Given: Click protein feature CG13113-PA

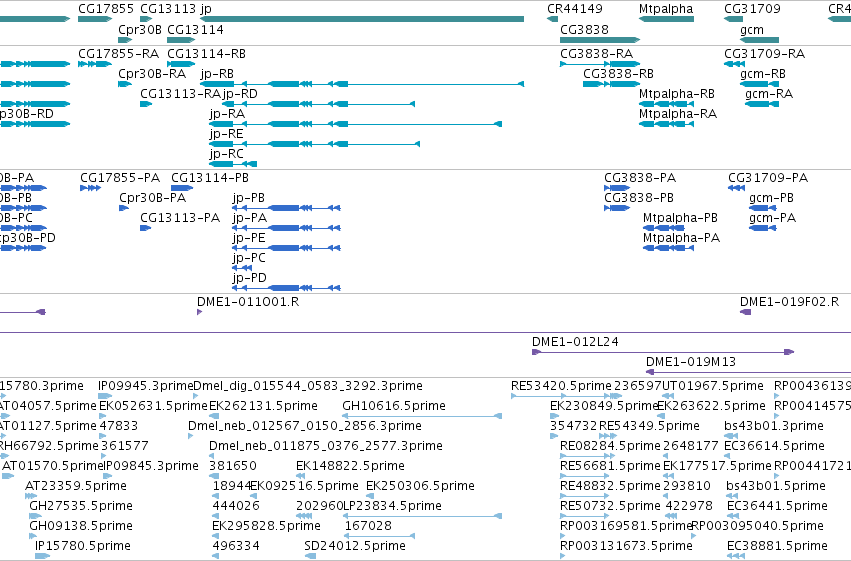Looking at the screenshot, I should 145,228.
